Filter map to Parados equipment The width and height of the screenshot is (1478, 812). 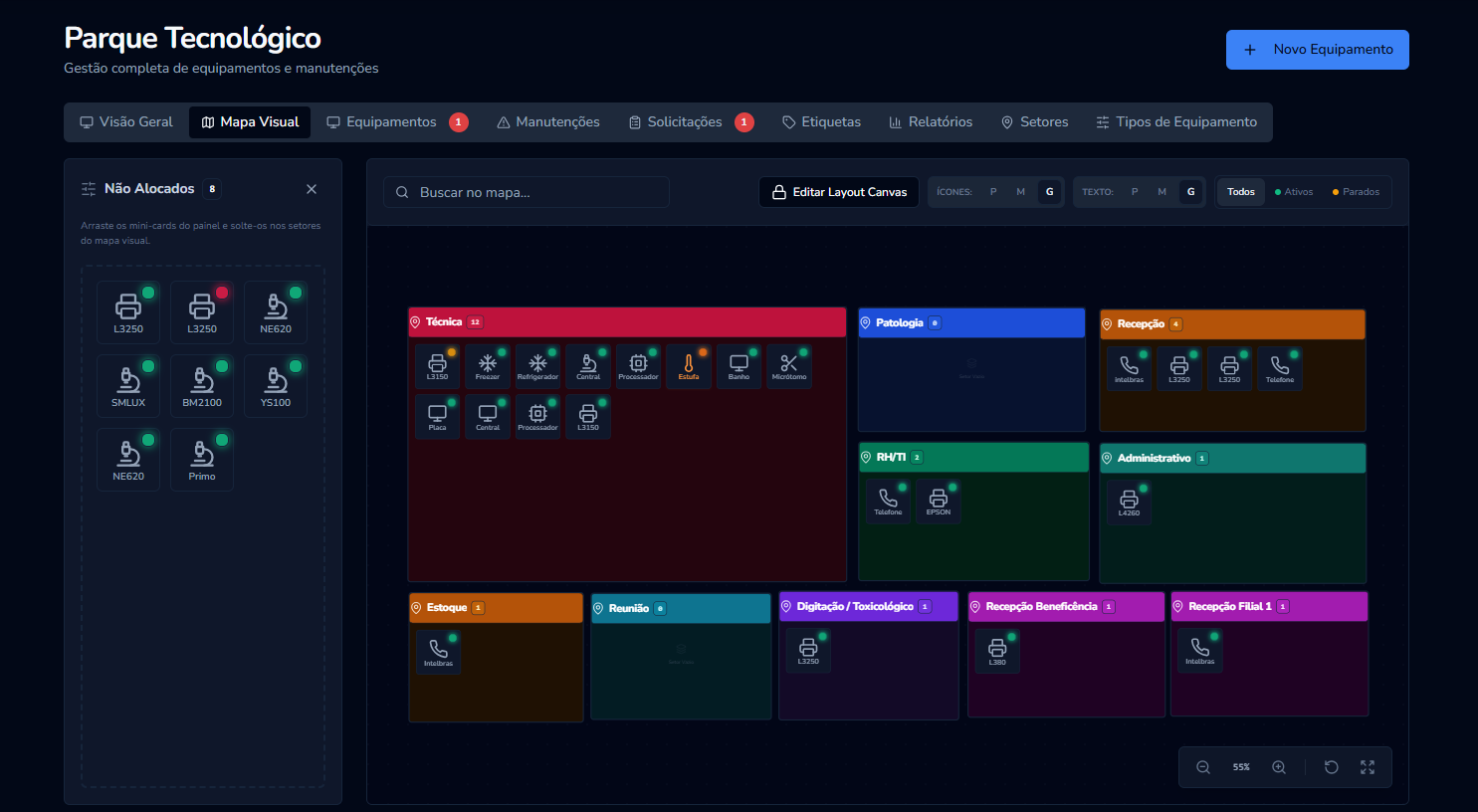(x=1356, y=192)
